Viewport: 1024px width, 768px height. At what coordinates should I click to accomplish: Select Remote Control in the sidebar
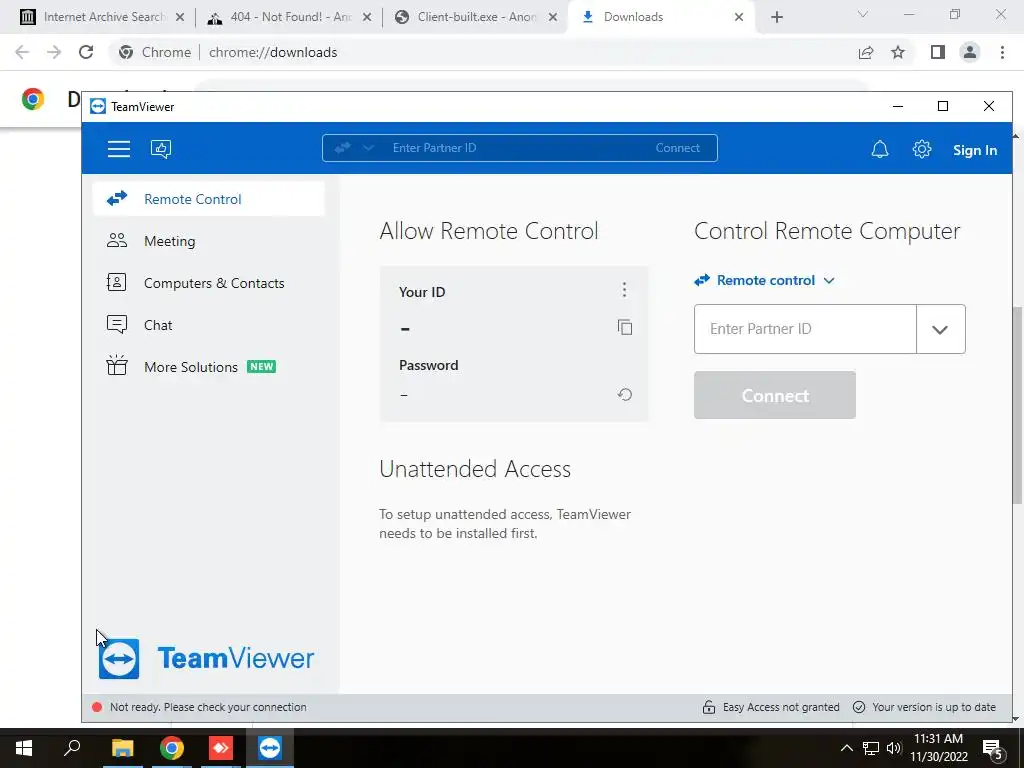[209, 199]
